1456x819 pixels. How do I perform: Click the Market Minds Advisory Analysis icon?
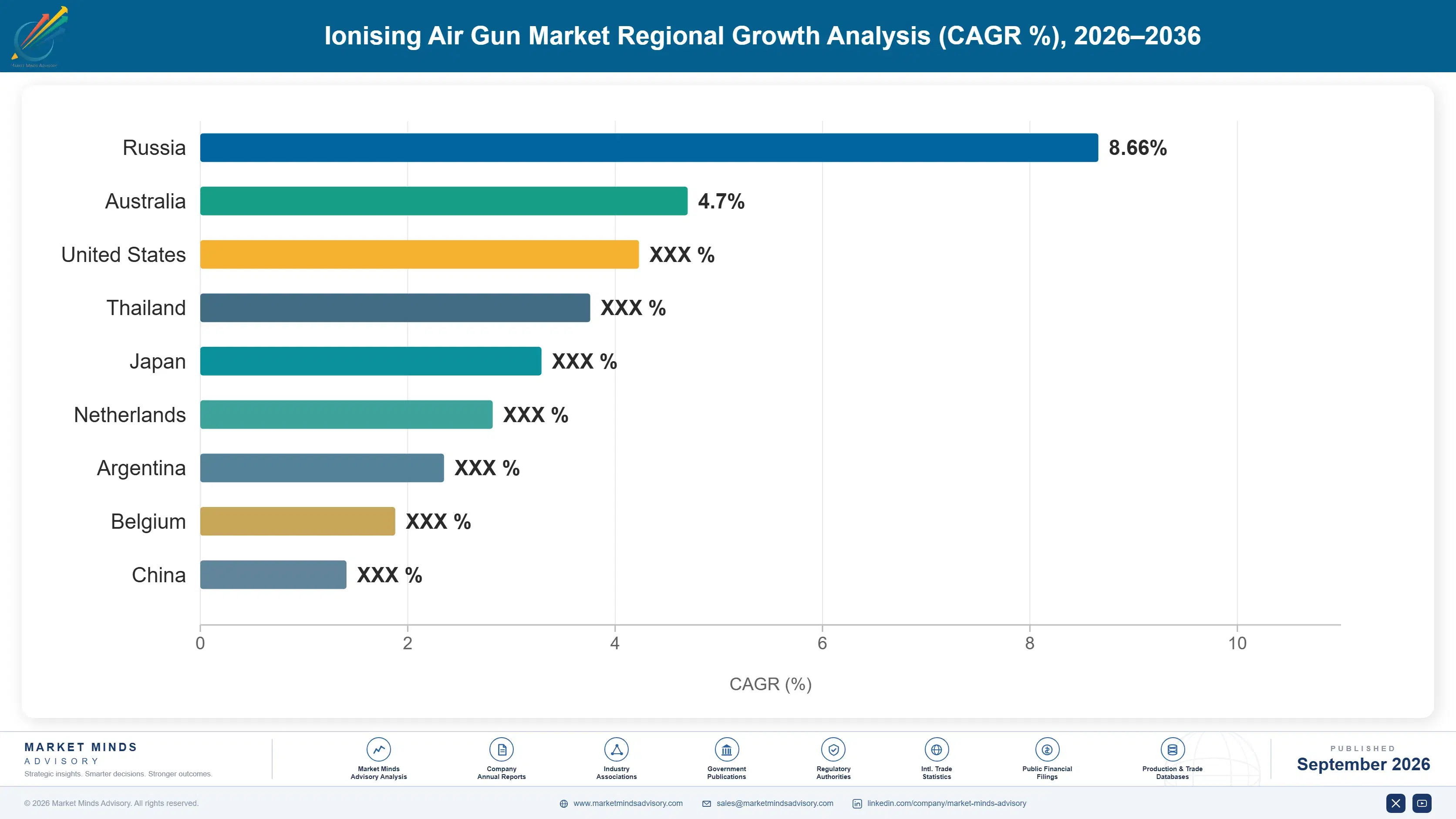[379, 749]
